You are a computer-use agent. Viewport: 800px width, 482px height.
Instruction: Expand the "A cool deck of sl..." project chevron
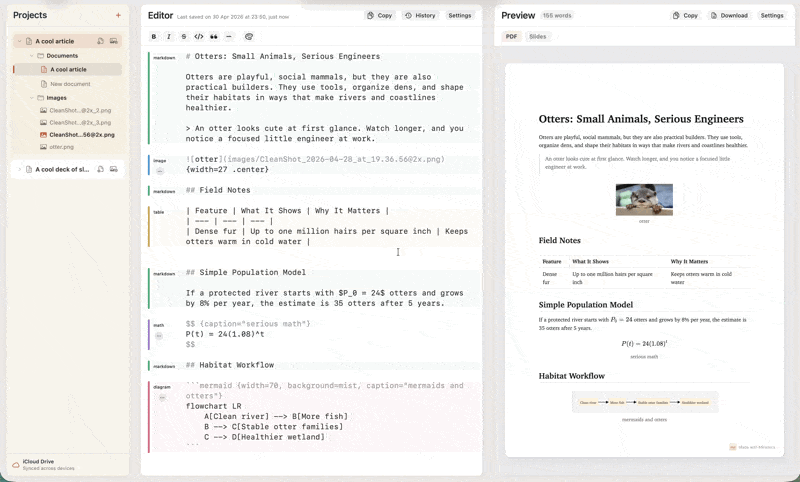pos(19,169)
